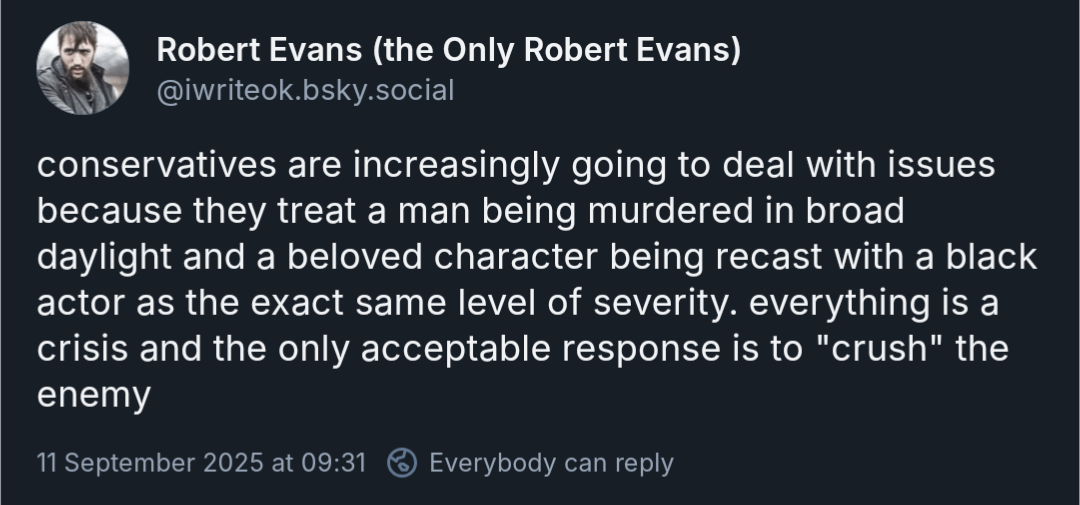1080x505 pixels.
Task: Open the display name Robert Evans
Action: (x=448, y=50)
